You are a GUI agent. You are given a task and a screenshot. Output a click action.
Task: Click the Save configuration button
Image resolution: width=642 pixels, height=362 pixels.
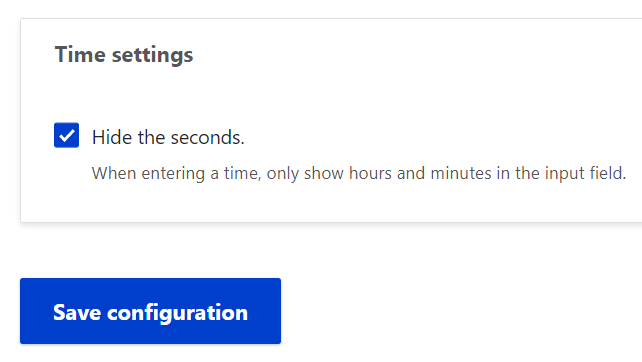click(150, 311)
